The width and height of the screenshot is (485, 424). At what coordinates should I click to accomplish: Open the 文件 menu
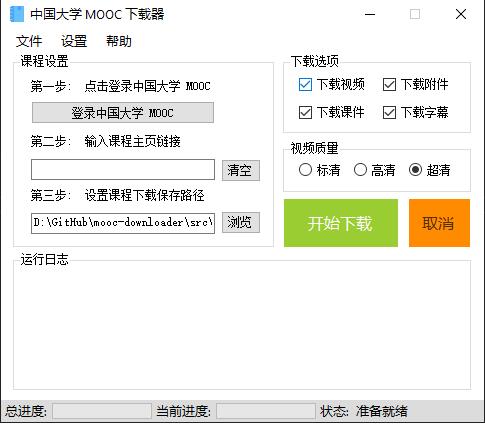click(29, 41)
